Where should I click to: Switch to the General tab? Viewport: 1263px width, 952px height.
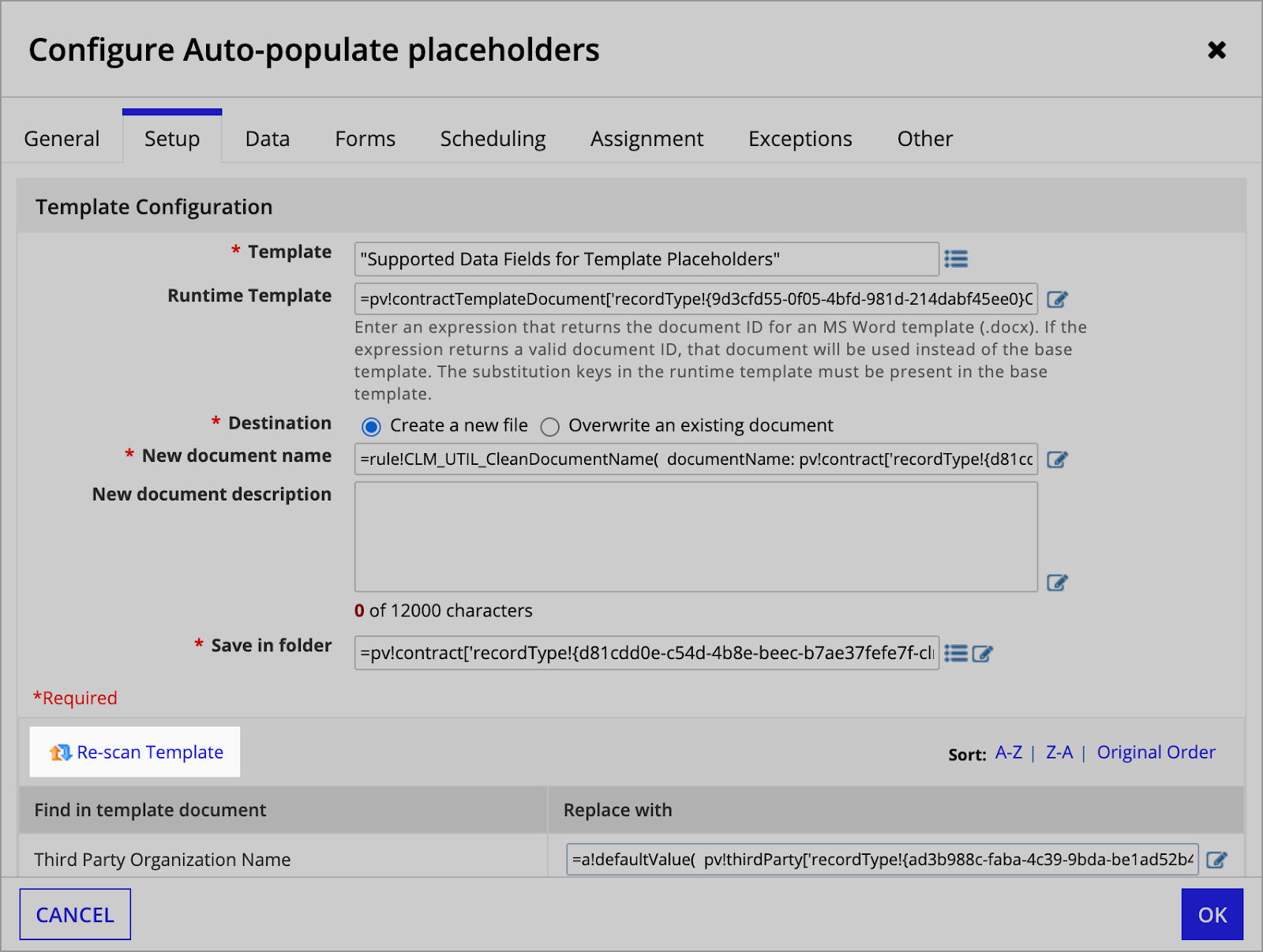pyautogui.click(x=62, y=139)
